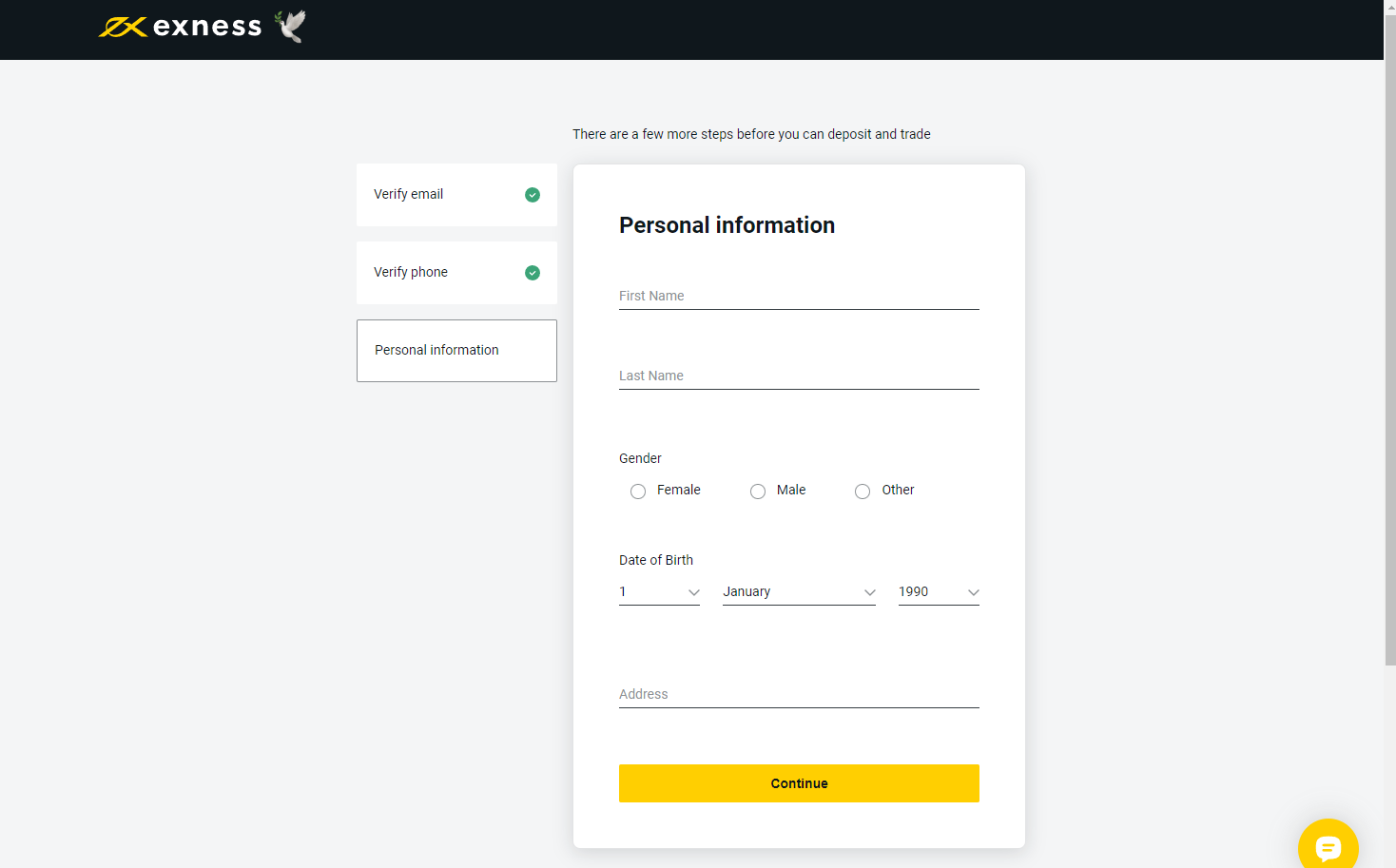
Task: Select the Male gender option
Action: click(x=758, y=492)
